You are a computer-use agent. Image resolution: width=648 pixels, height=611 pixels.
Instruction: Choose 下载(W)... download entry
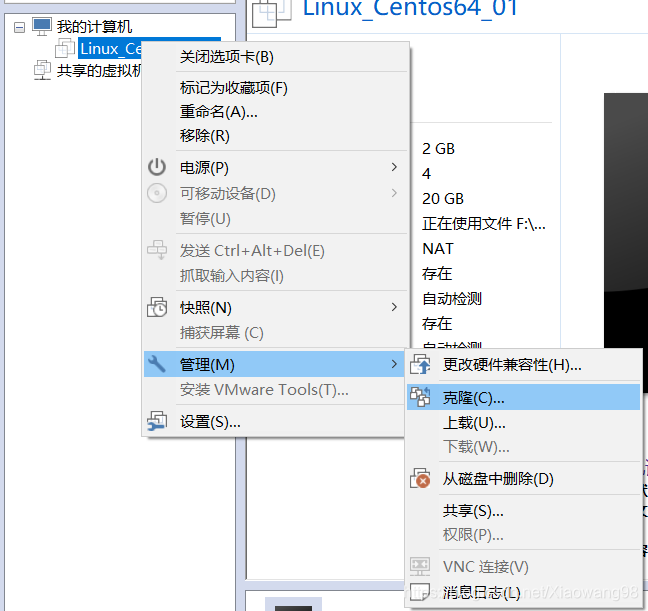523,447
